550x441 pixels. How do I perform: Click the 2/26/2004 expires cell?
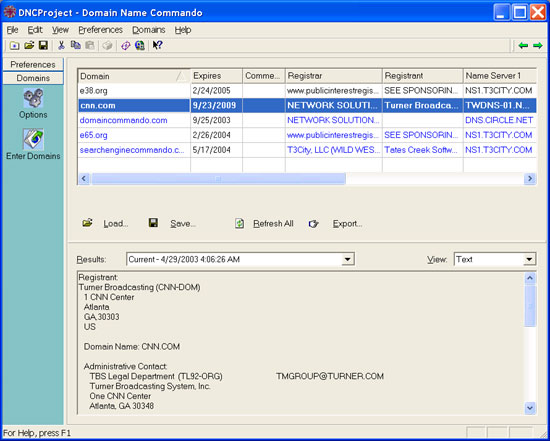tap(216, 135)
